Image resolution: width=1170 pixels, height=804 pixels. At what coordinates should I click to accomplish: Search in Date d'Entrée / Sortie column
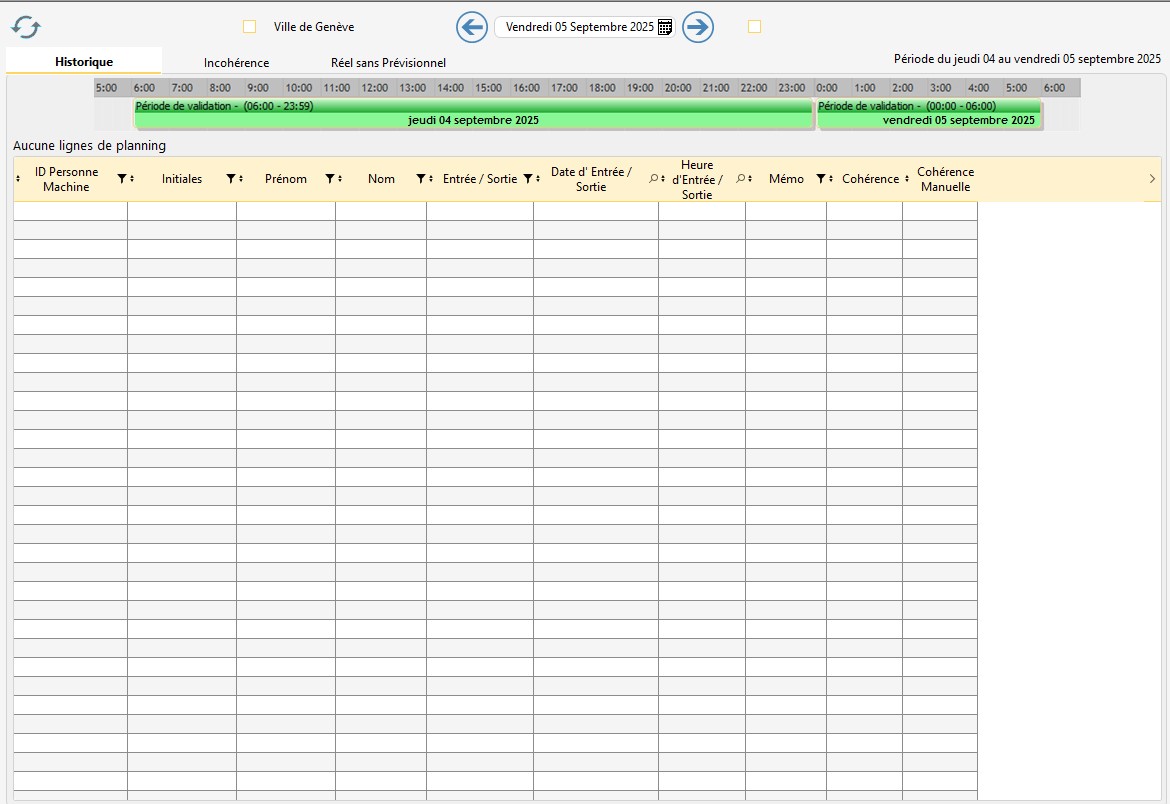(x=653, y=179)
